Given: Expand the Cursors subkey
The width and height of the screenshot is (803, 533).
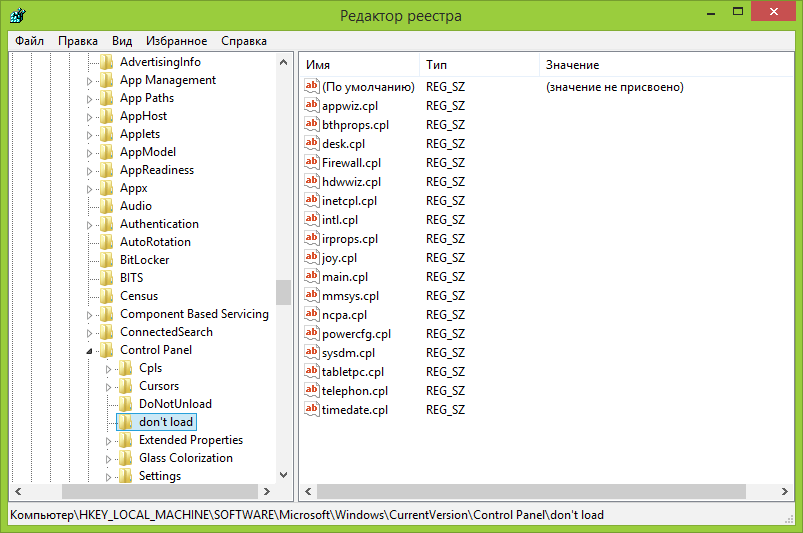Looking at the screenshot, I should [108, 387].
